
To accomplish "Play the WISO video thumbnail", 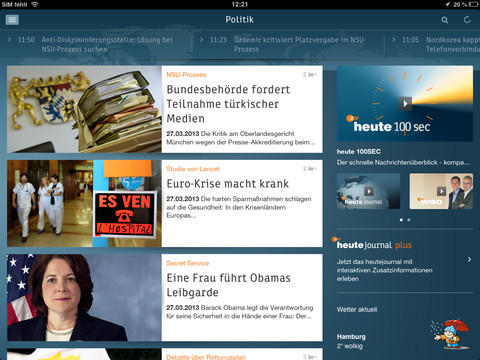I will tap(441, 191).
